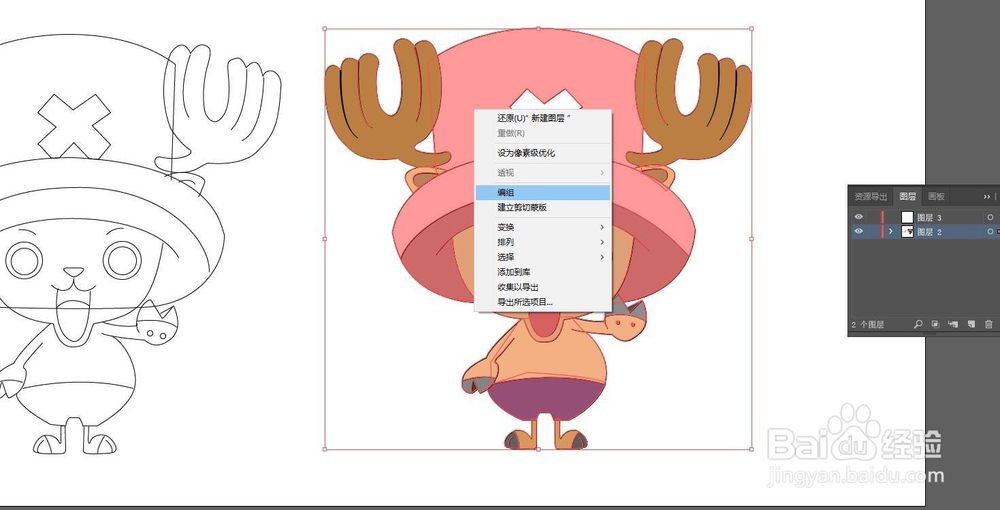
Task: Collapse panel with double-arrow icon
Action: [987, 196]
